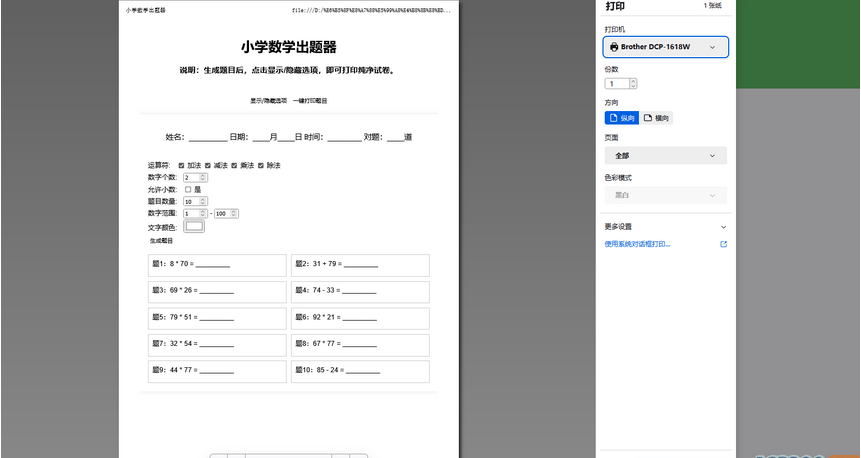Viewport: 861px width, 458px height.
Task: Enable the 允许小数 是 checkbox
Action: coord(188,189)
